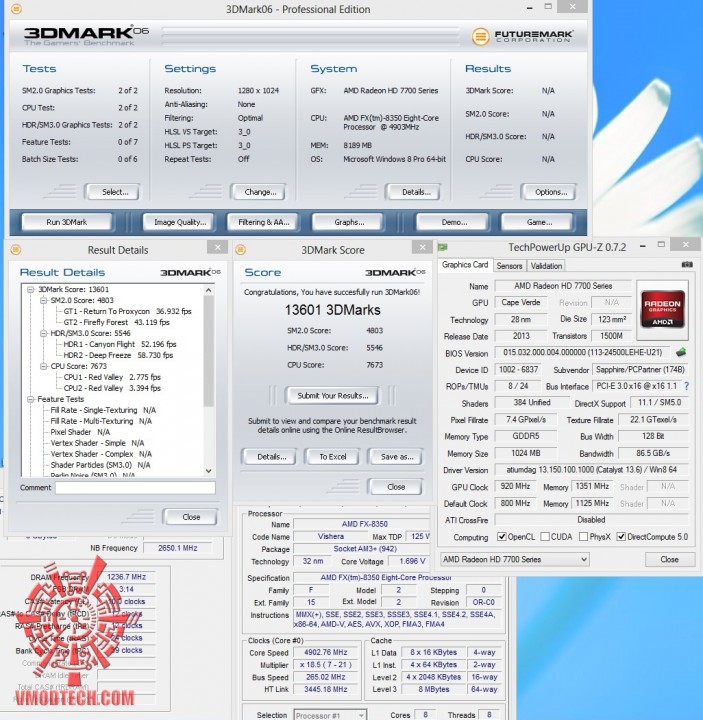The image size is (703, 720).
Task: Click Close in the Result Details window
Action: coord(191,517)
